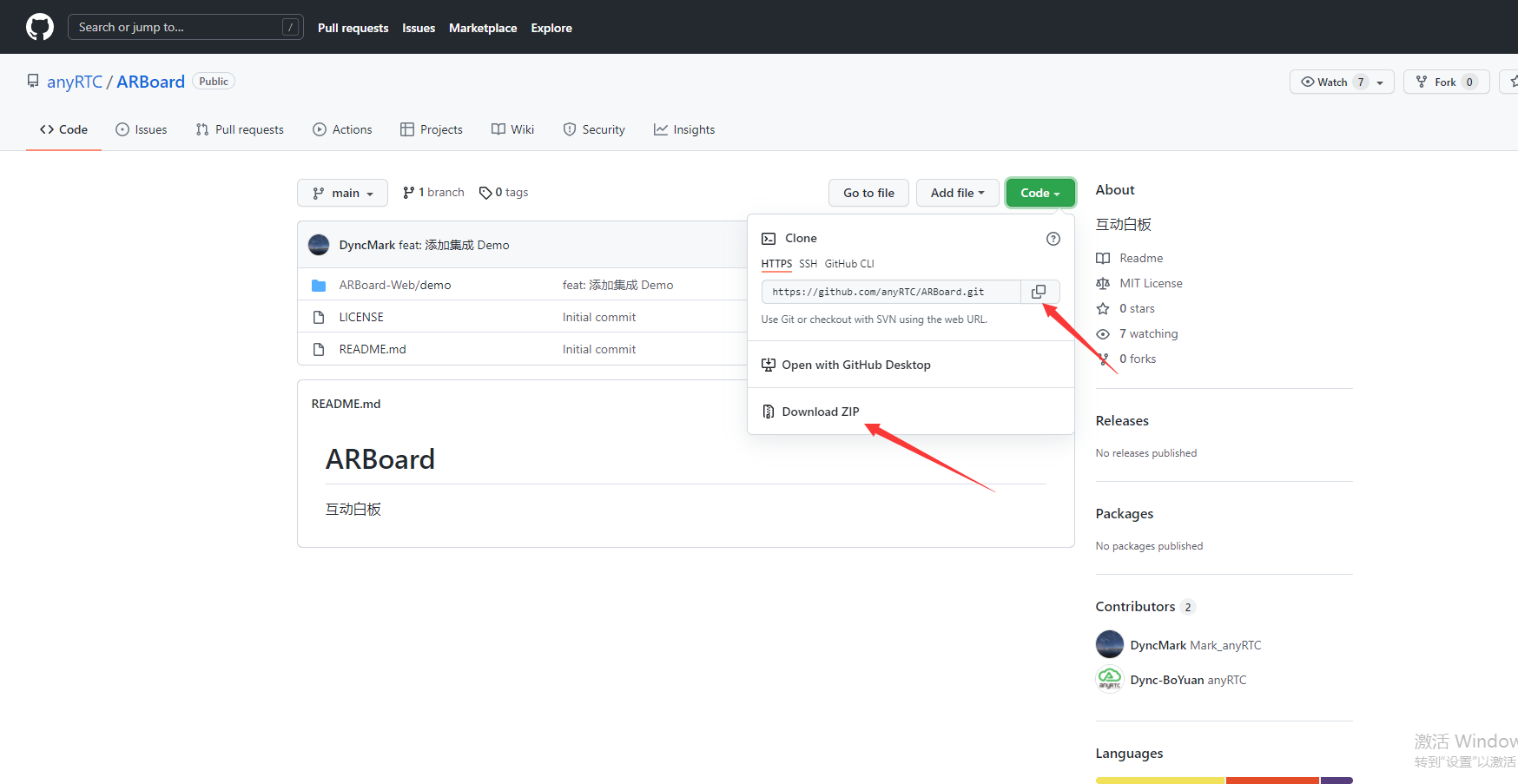The height and width of the screenshot is (784, 1518).
Task: Open the Wiki tab
Action: (512, 129)
